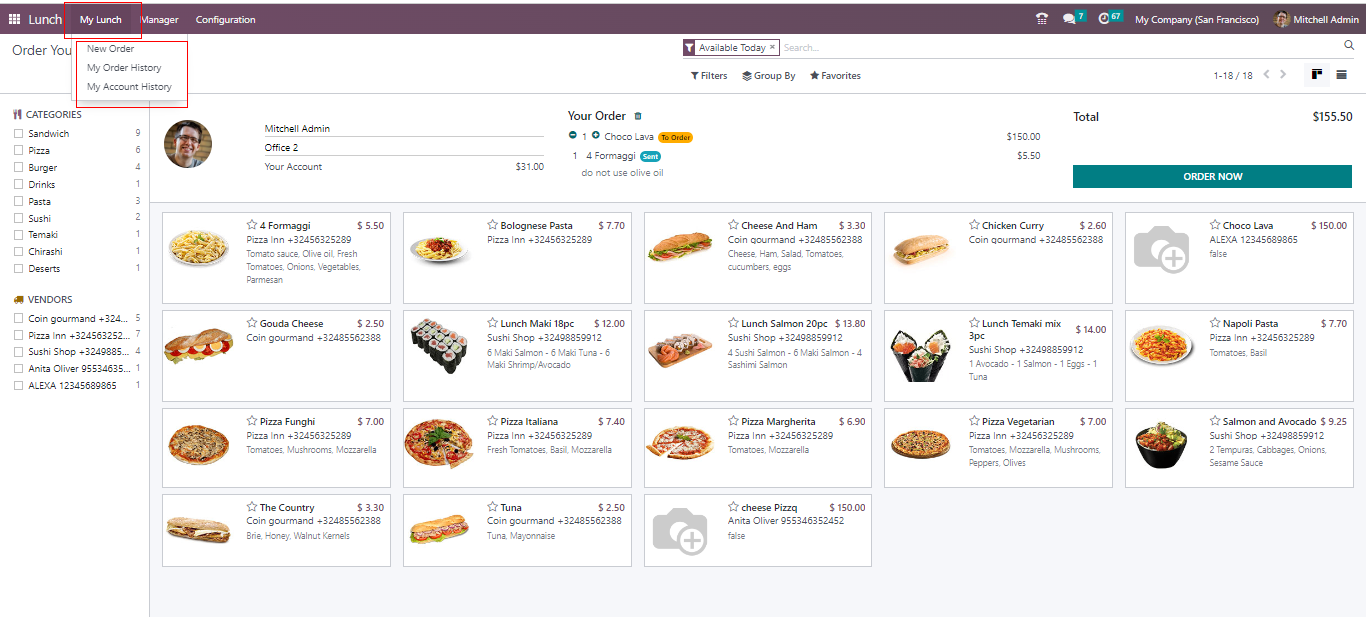Open the Configuration menu
This screenshot has width=1366, height=617.
[225, 20]
